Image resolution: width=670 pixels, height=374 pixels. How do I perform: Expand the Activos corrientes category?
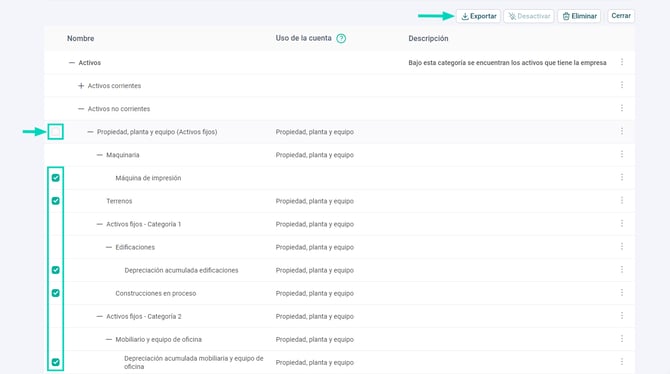(x=81, y=86)
